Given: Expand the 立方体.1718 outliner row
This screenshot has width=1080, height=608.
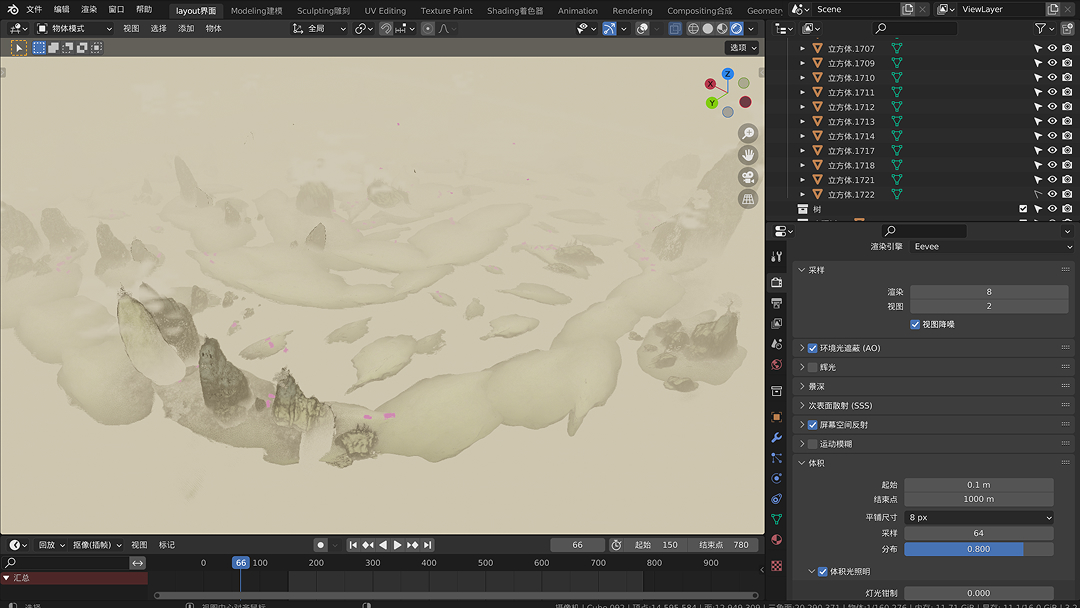Looking at the screenshot, I should 802,165.
